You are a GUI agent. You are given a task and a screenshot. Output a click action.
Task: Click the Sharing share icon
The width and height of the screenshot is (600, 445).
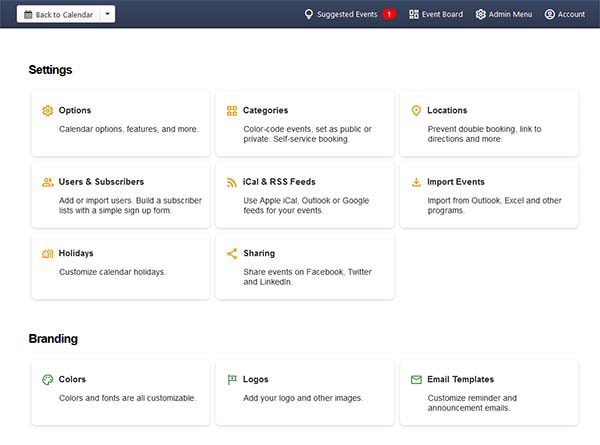232,254
